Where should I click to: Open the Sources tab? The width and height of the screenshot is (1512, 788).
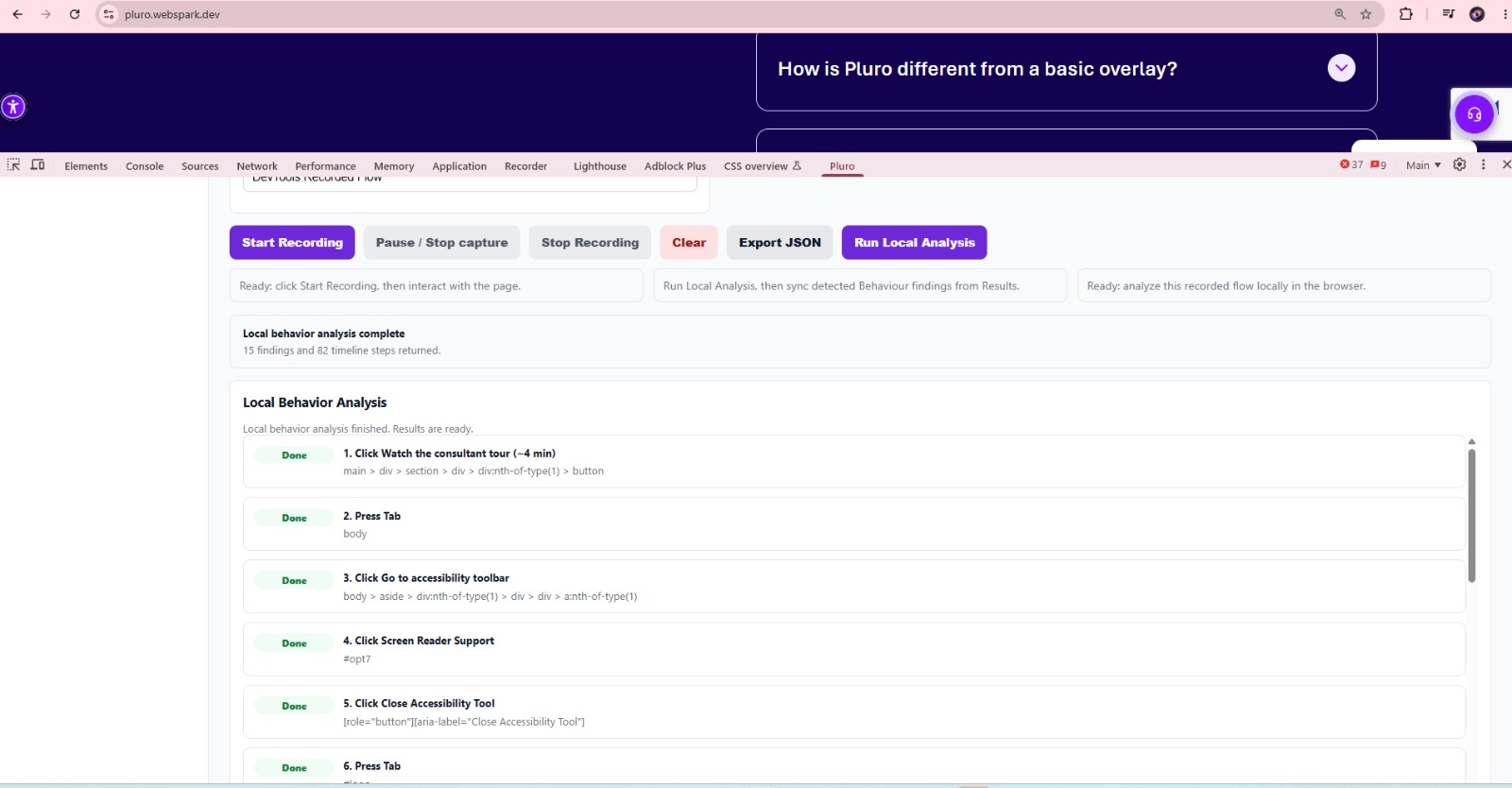click(200, 166)
